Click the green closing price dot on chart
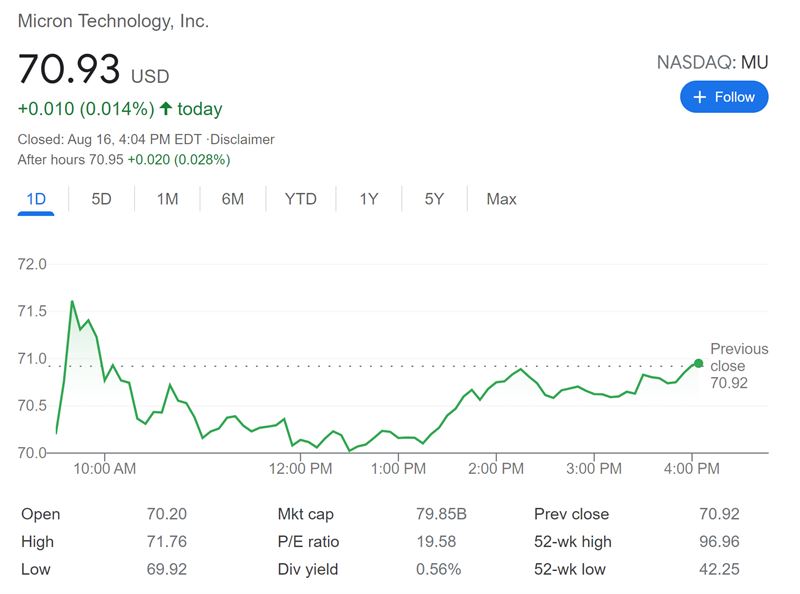The width and height of the screenshot is (800, 594). point(698,363)
